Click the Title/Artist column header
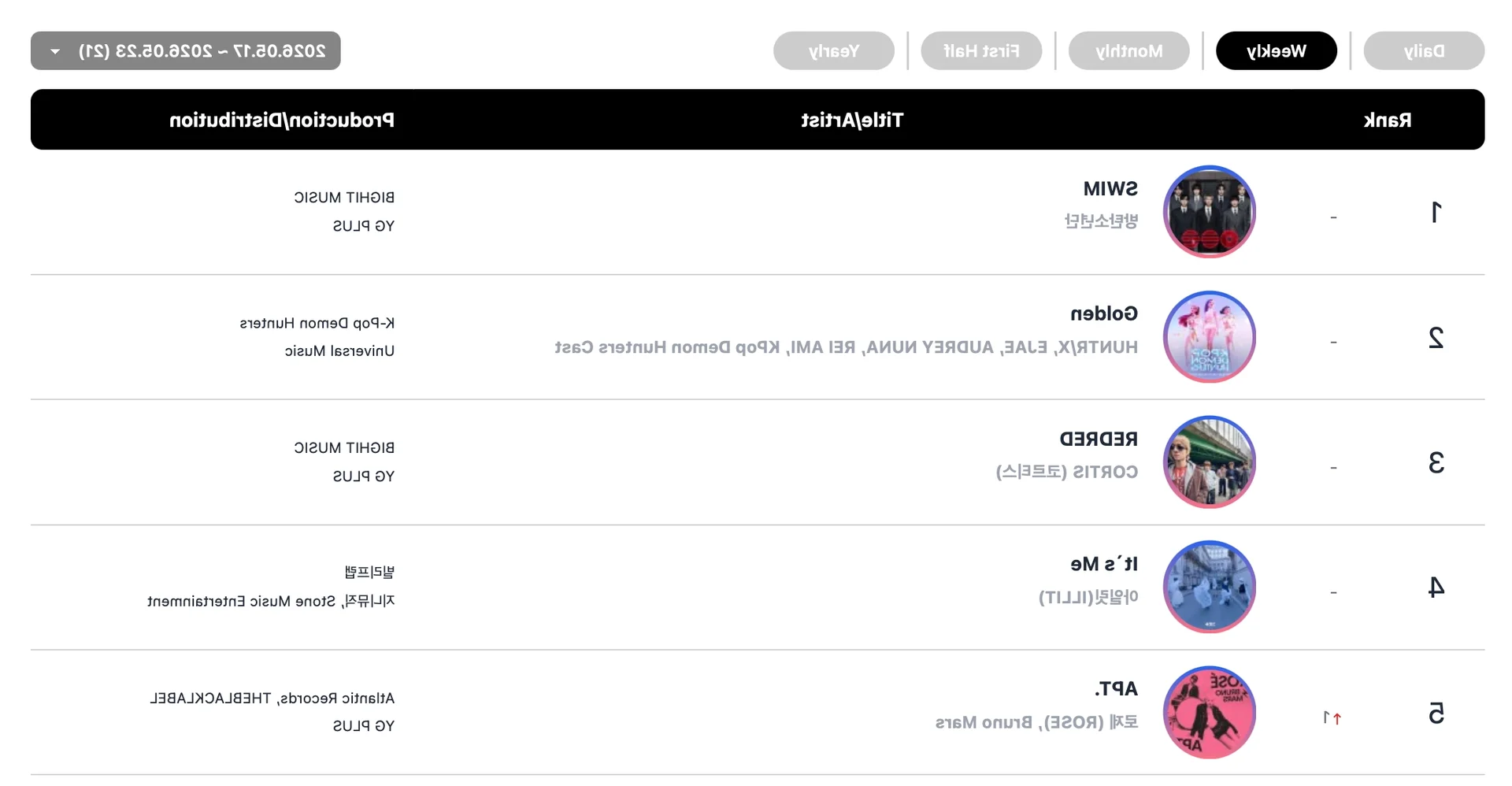Image resolution: width=1512 pixels, height=786 pixels. 852,120
